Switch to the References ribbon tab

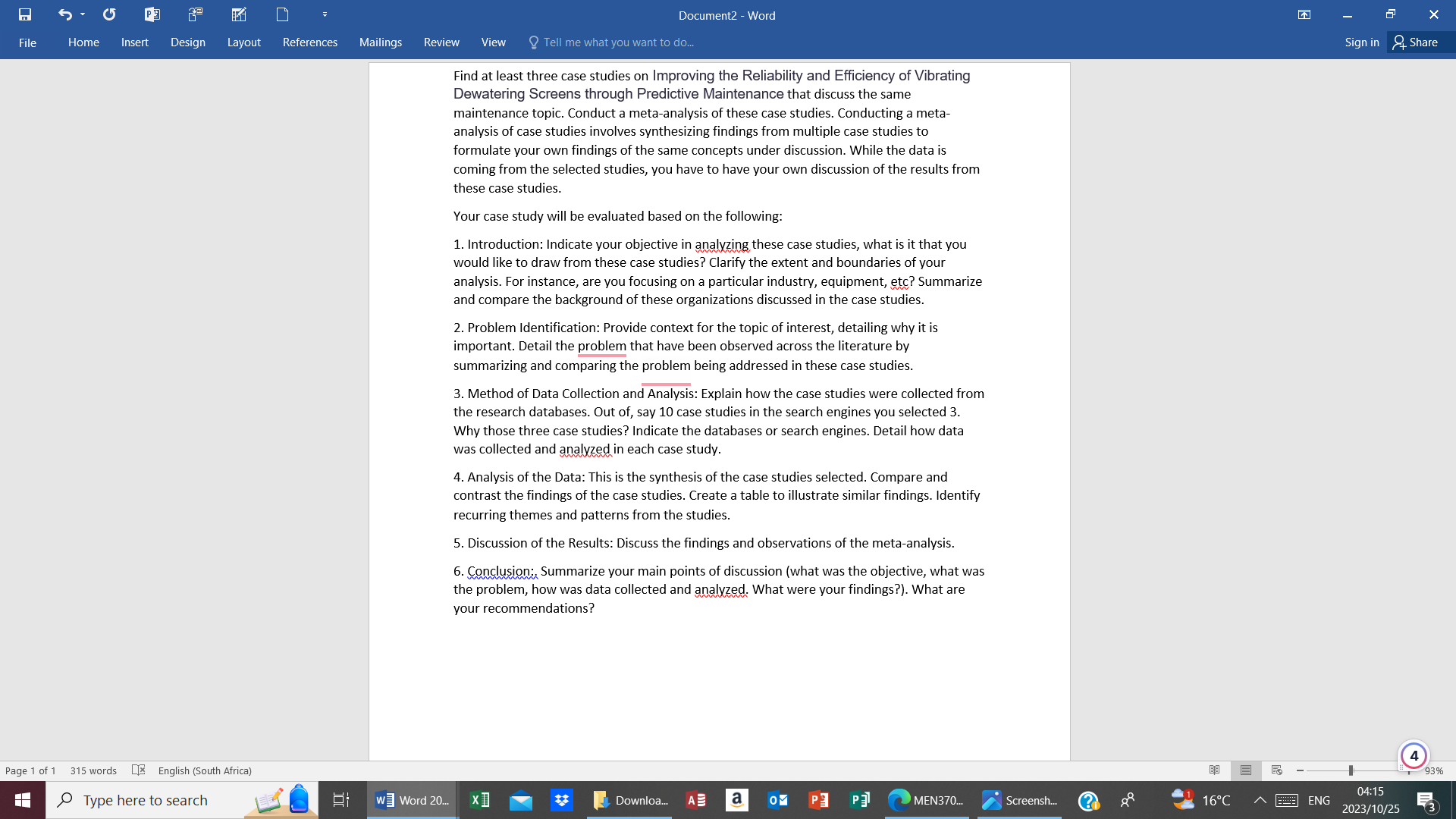(x=309, y=42)
